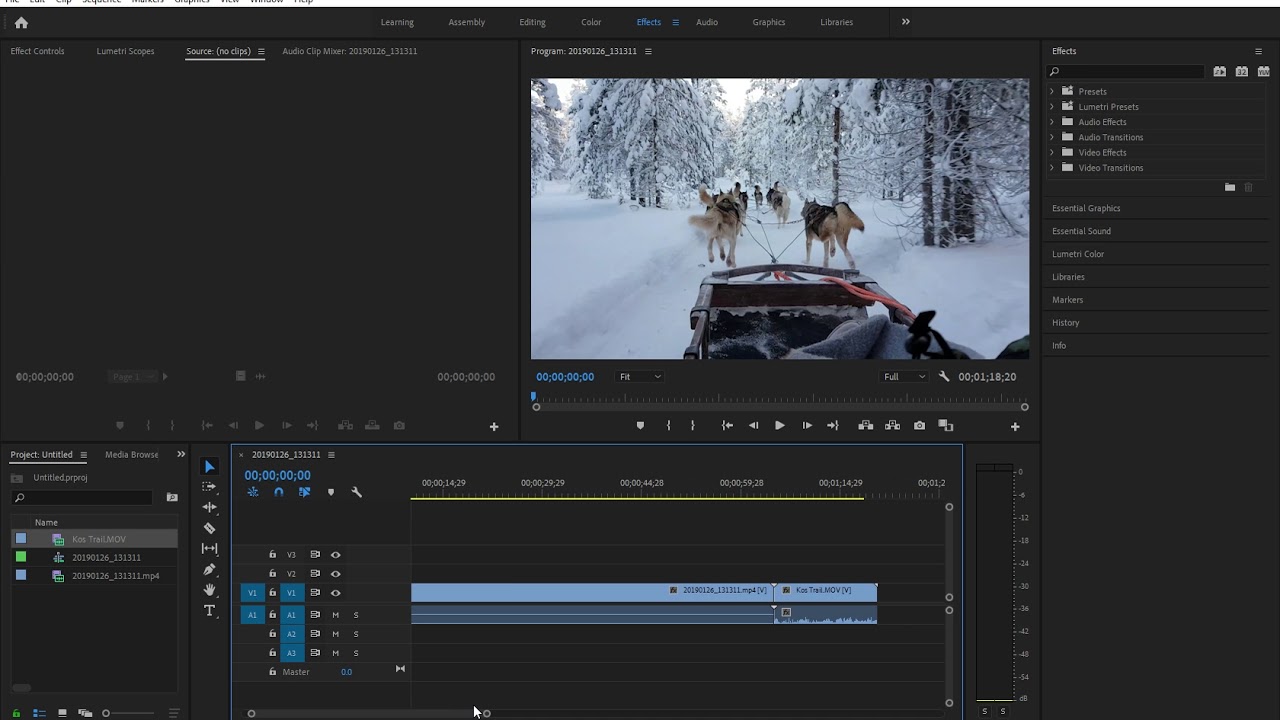Toggle Snap in timeline magnet icon
This screenshot has width=1280, height=720.
279,492
